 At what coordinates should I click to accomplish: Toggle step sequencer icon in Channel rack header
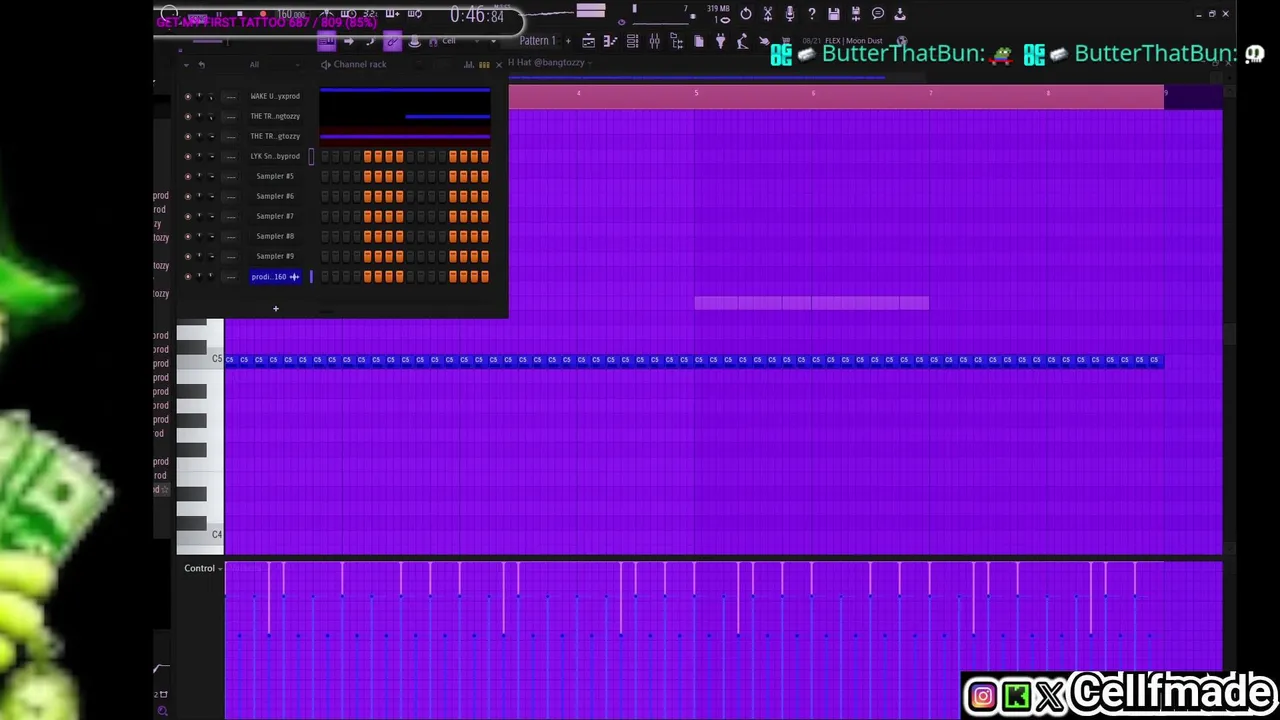point(484,65)
